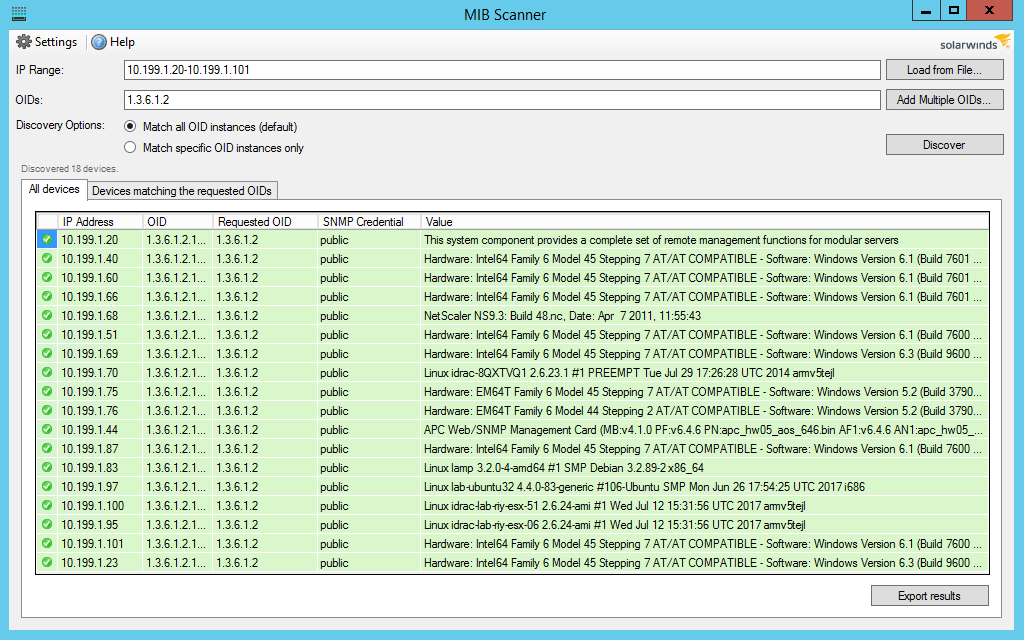Click the Load from File button
Viewport: 1024px width, 640px height.
click(944, 70)
